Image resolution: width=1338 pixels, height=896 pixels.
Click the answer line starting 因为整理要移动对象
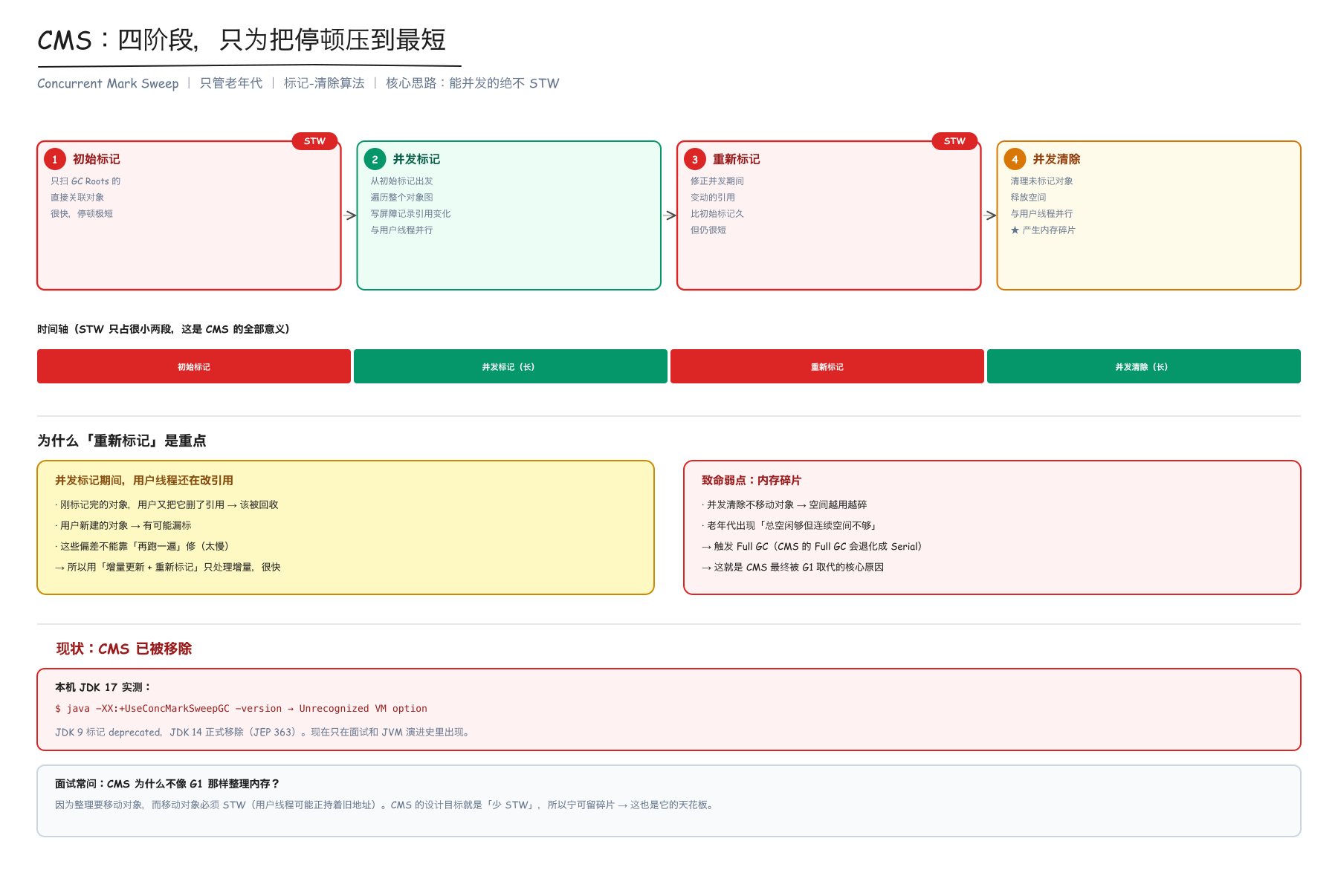pos(386,805)
